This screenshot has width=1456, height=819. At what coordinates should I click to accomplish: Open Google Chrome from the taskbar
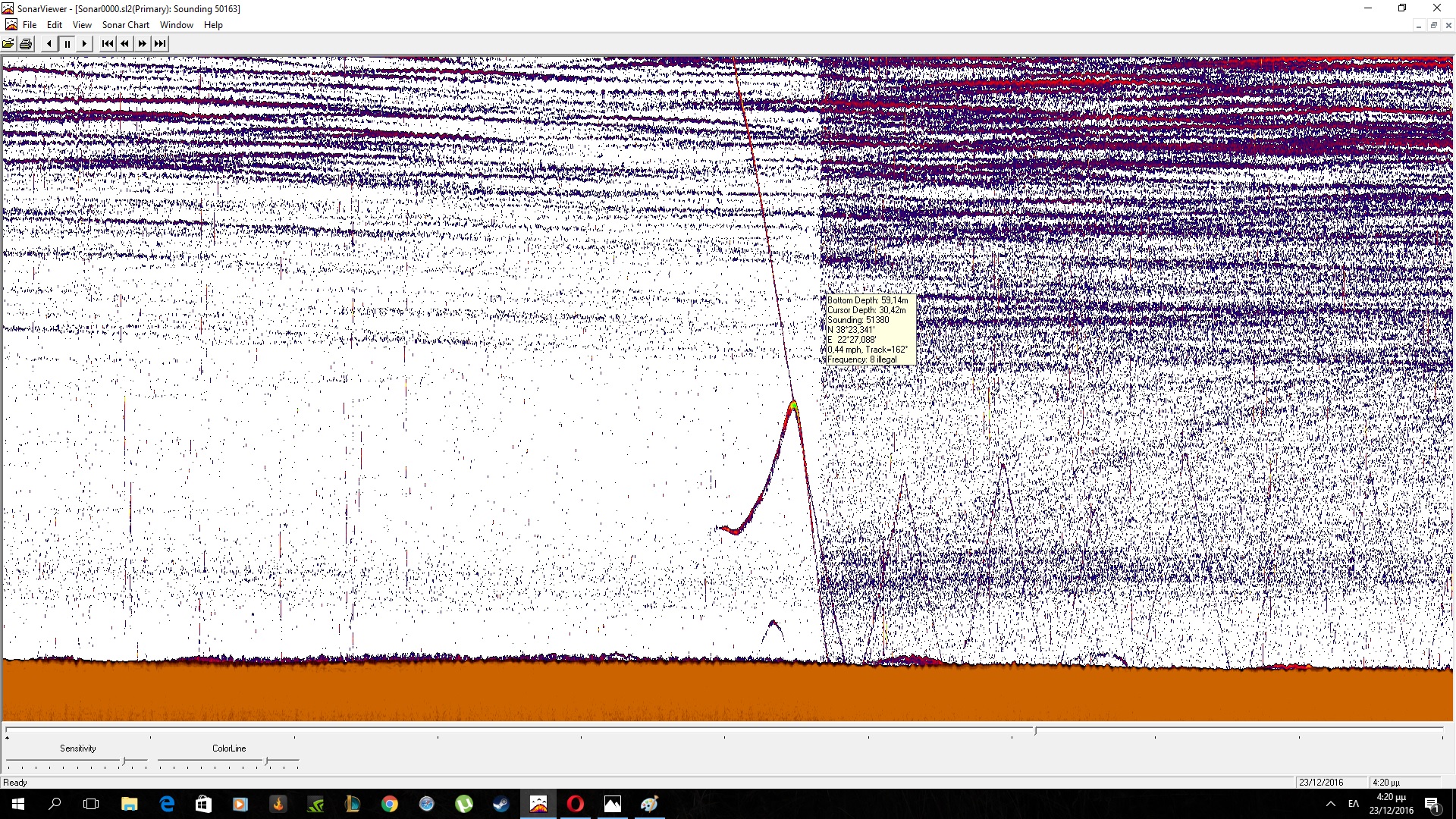[x=390, y=804]
